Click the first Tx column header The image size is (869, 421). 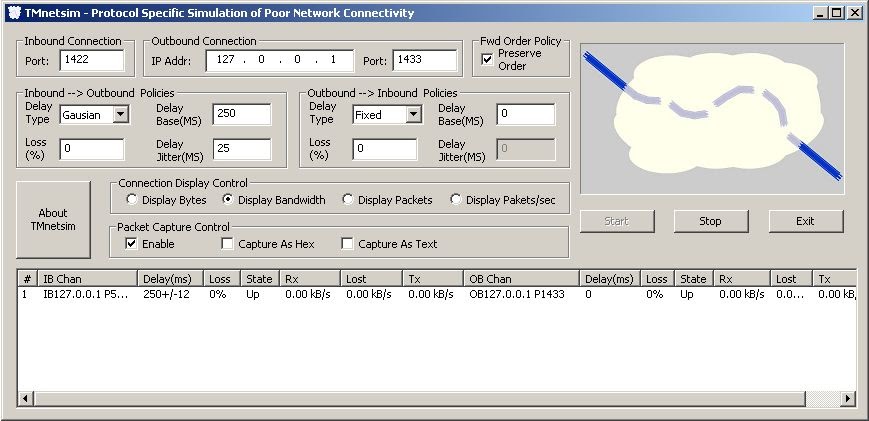[433, 279]
